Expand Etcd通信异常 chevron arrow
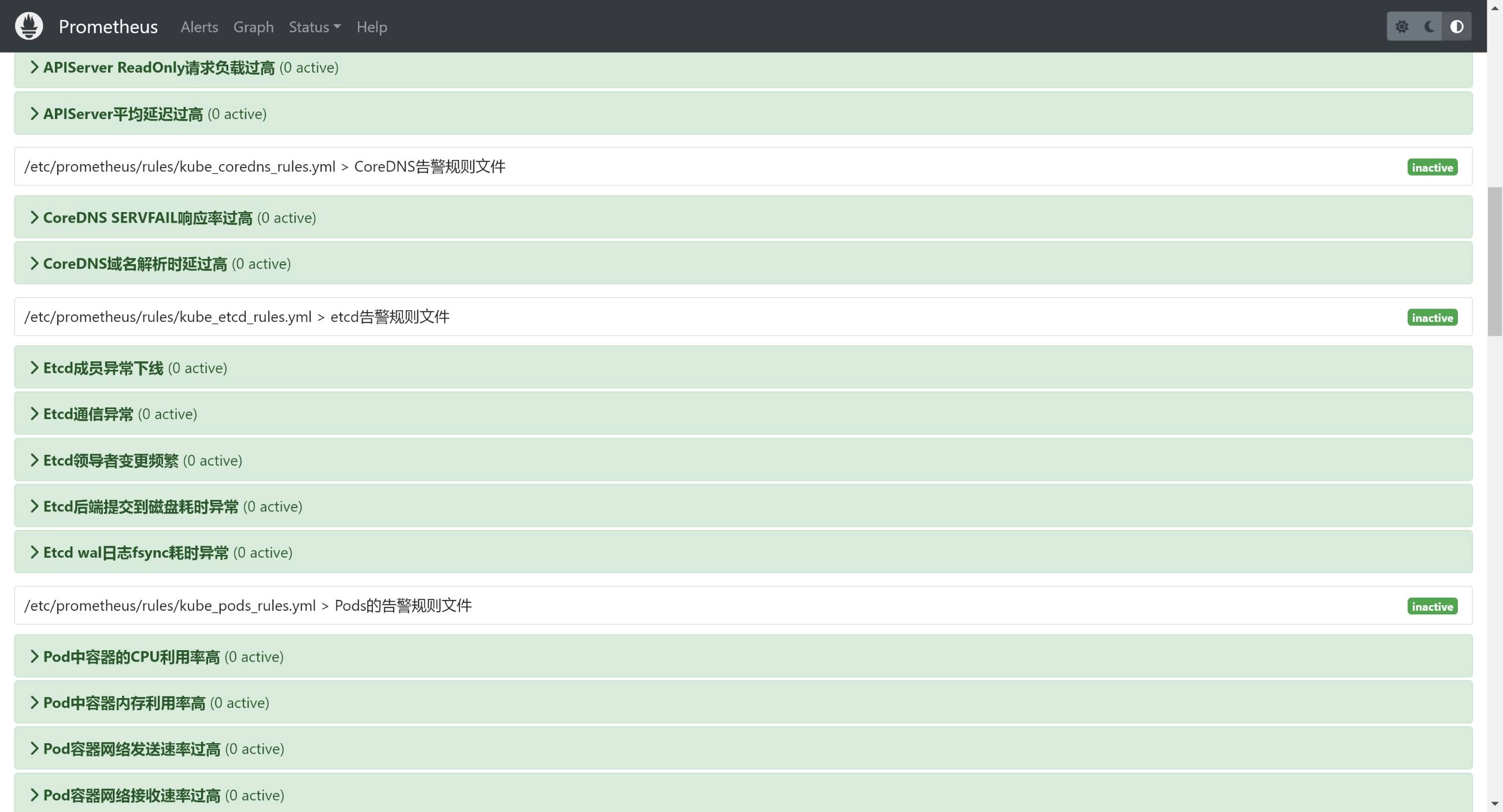Screen dimensions: 1503x812 35,414
